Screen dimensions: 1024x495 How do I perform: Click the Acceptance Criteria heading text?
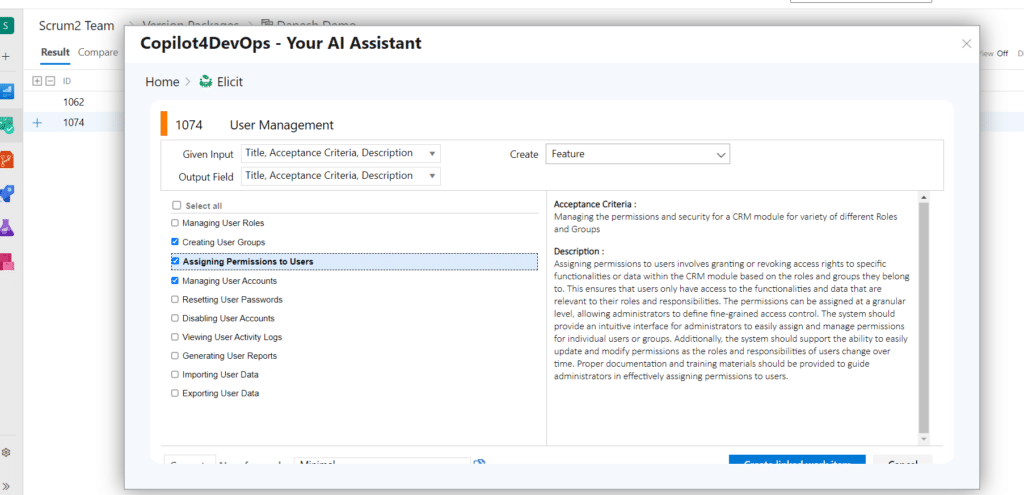click(x=595, y=204)
